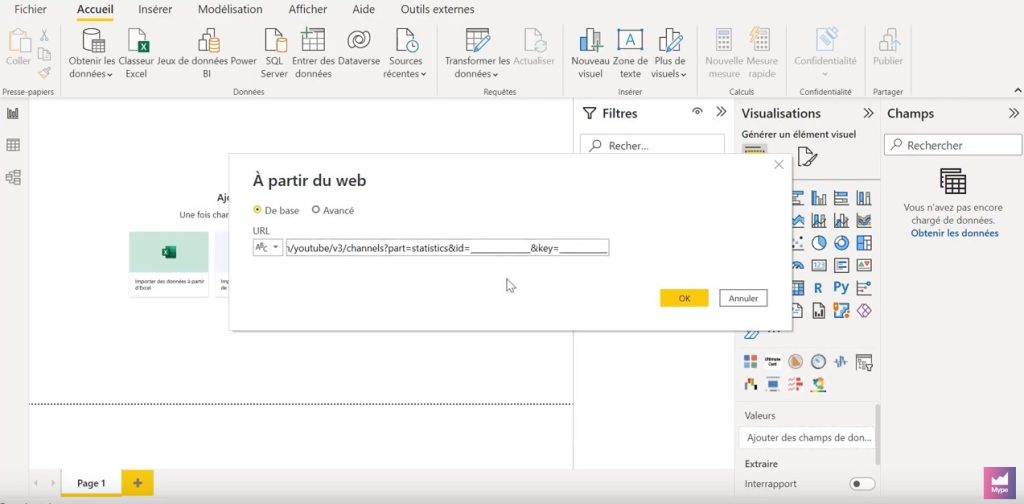Click the Couper scissors icon

pyautogui.click(x=44, y=35)
